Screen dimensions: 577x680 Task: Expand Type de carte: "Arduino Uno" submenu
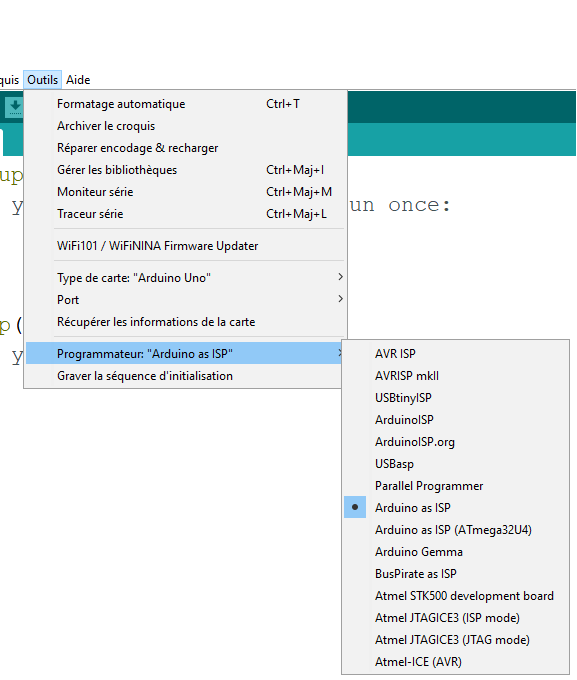[185, 278]
